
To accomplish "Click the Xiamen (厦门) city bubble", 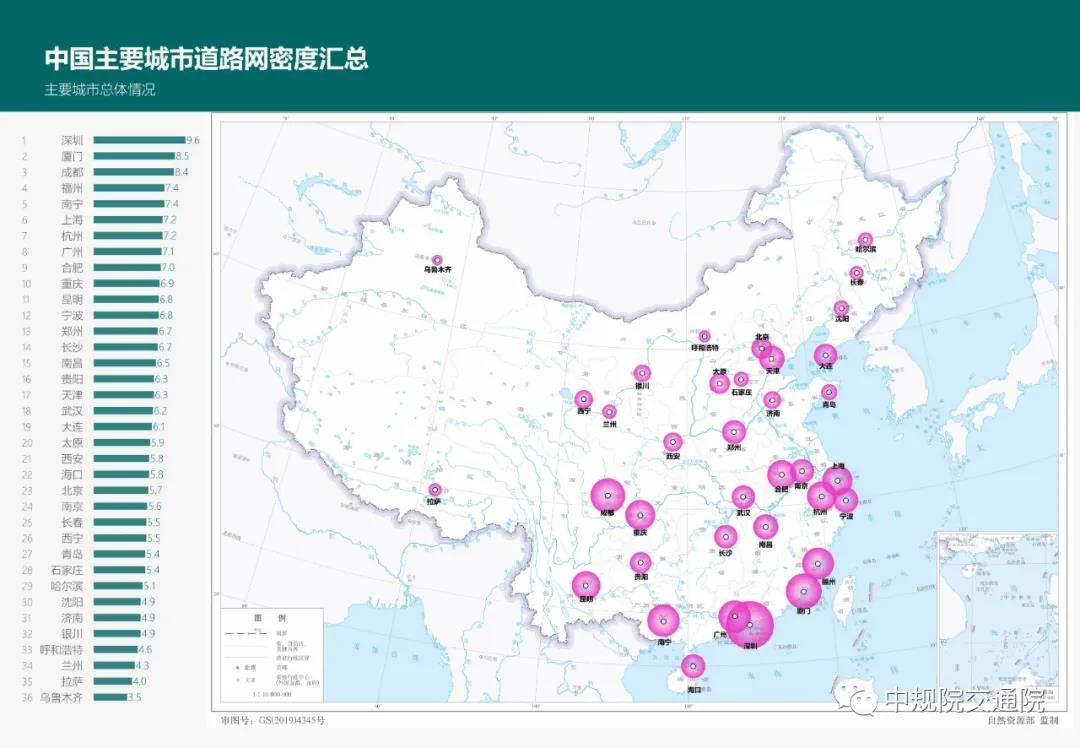I will coord(803,592).
